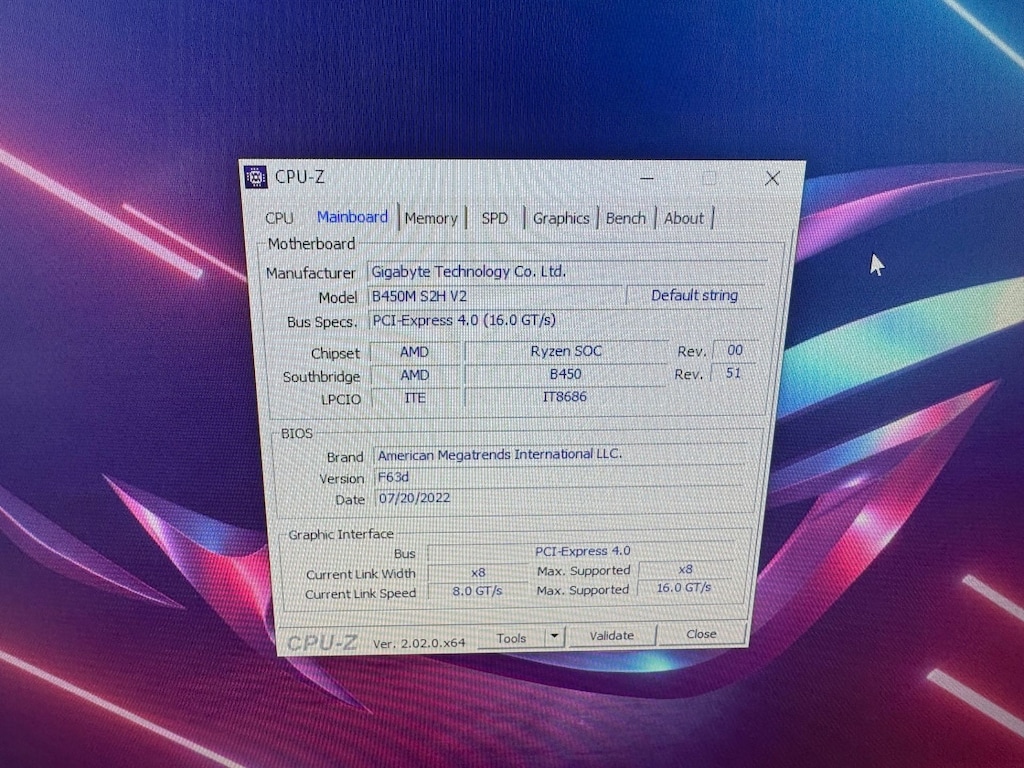1024x768 pixels.
Task: Click the version text Ver. 2.02.0.x64
Action: click(x=419, y=643)
